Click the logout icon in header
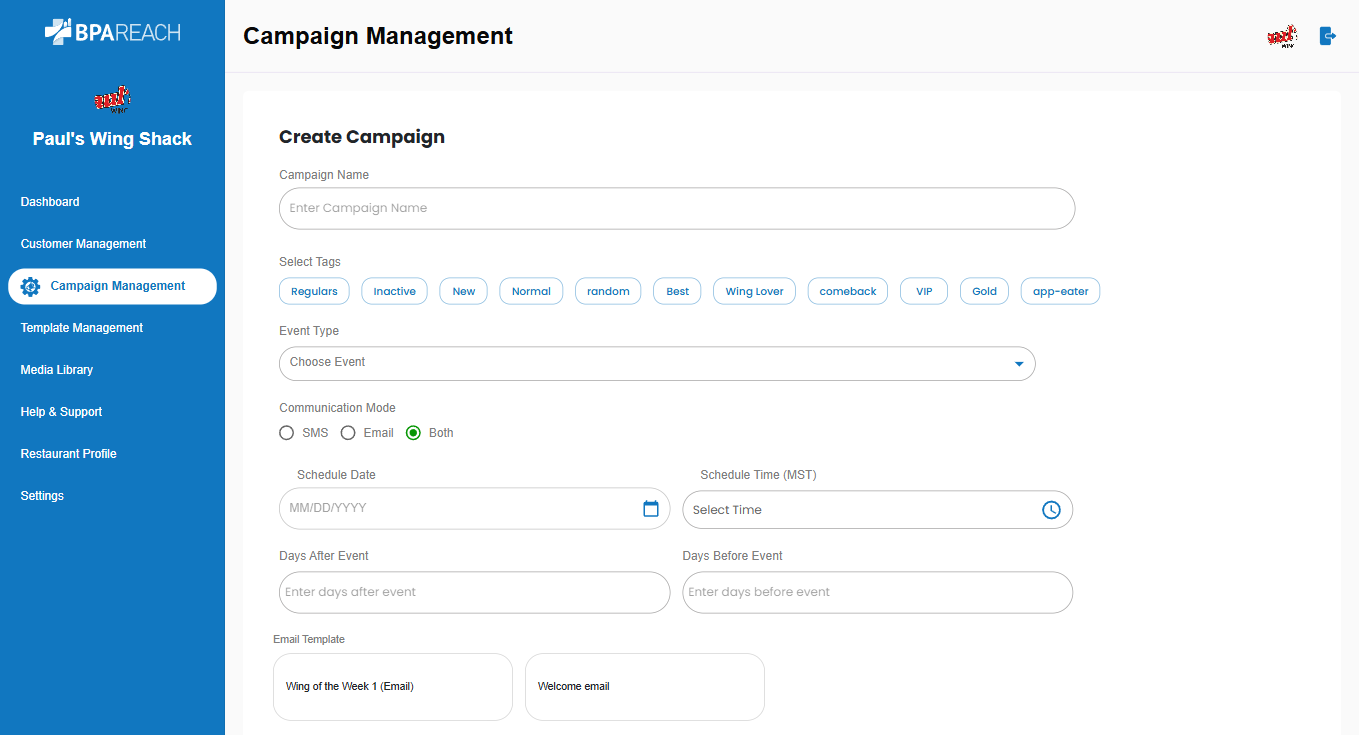Image resolution: width=1359 pixels, height=735 pixels. coord(1327,36)
